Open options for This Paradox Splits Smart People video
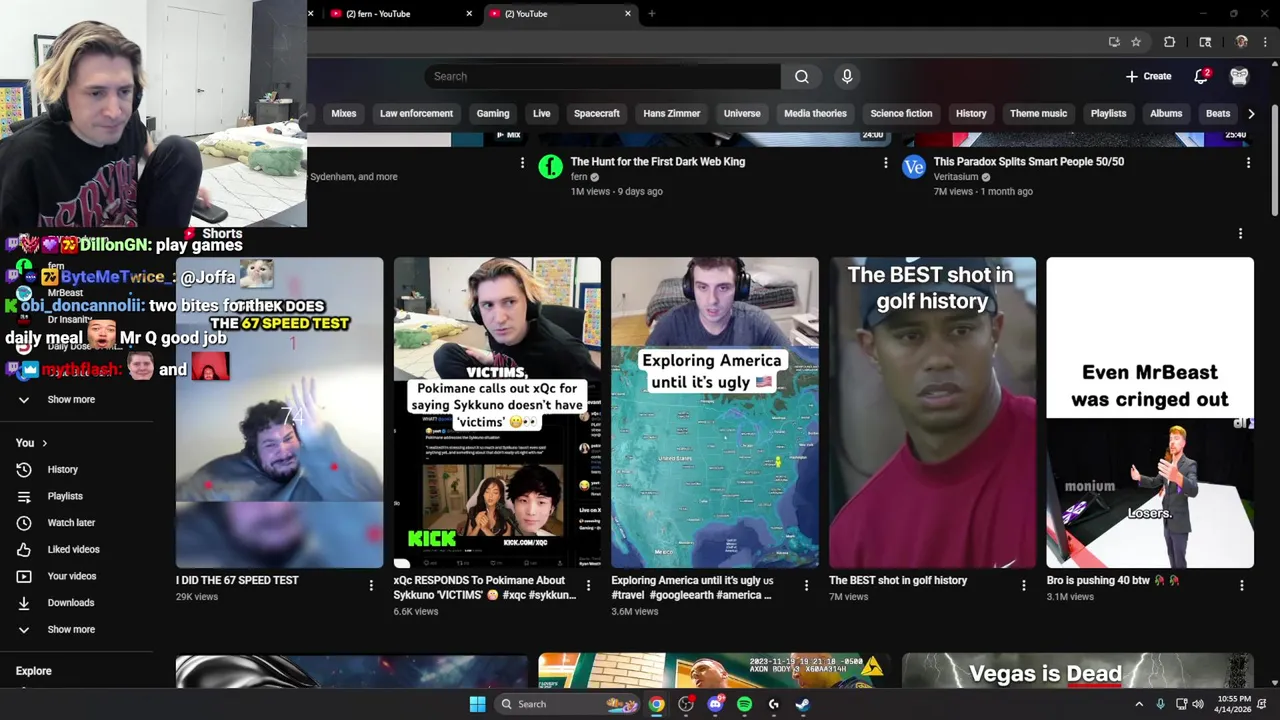 [1248, 162]
